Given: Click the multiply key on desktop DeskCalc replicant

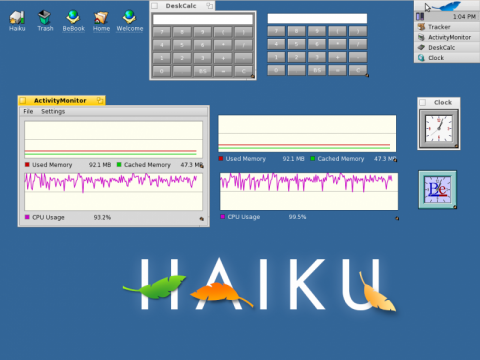Looking at the screenshot, I should click(x=337, y=44).
